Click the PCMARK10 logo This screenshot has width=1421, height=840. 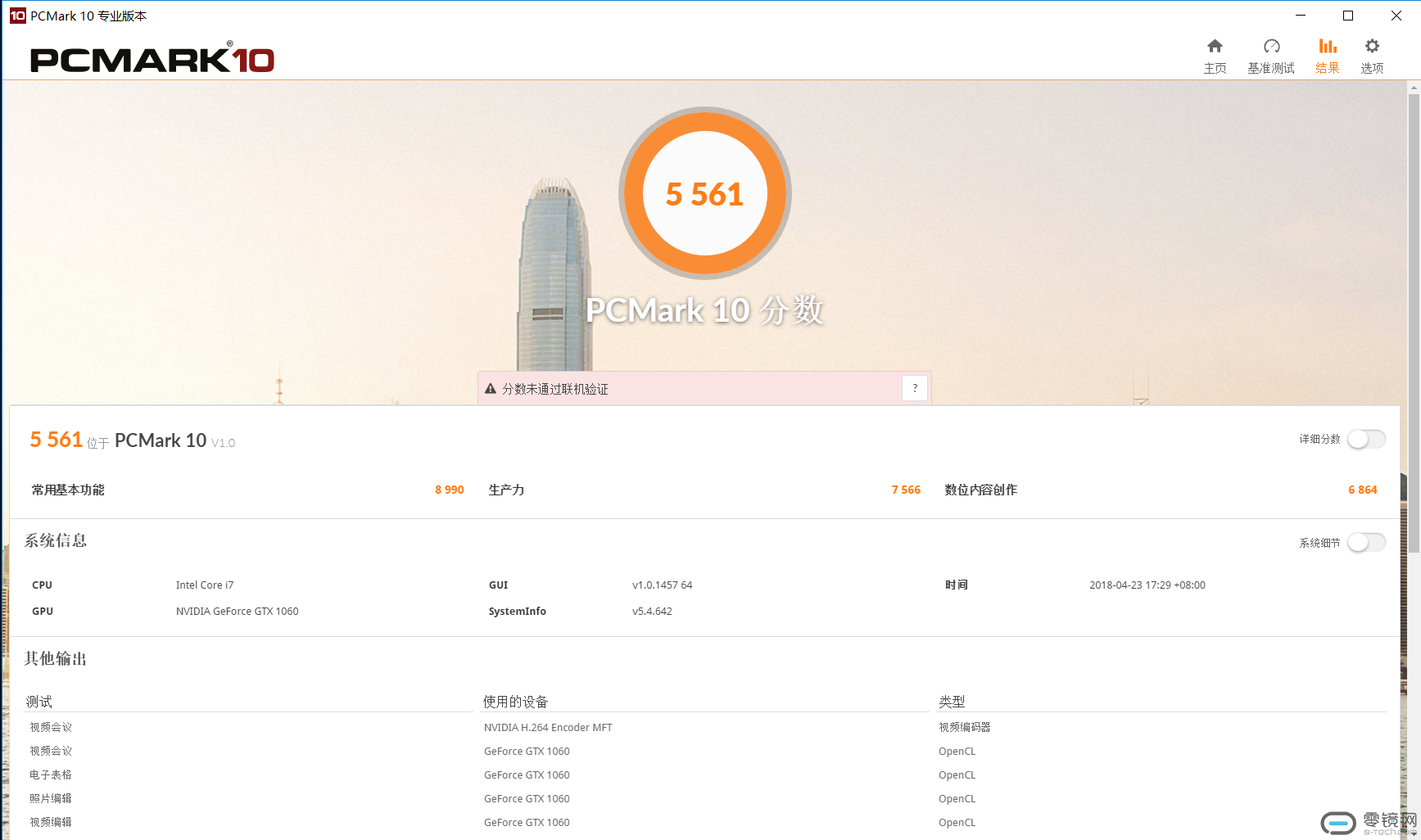(152, 58)
